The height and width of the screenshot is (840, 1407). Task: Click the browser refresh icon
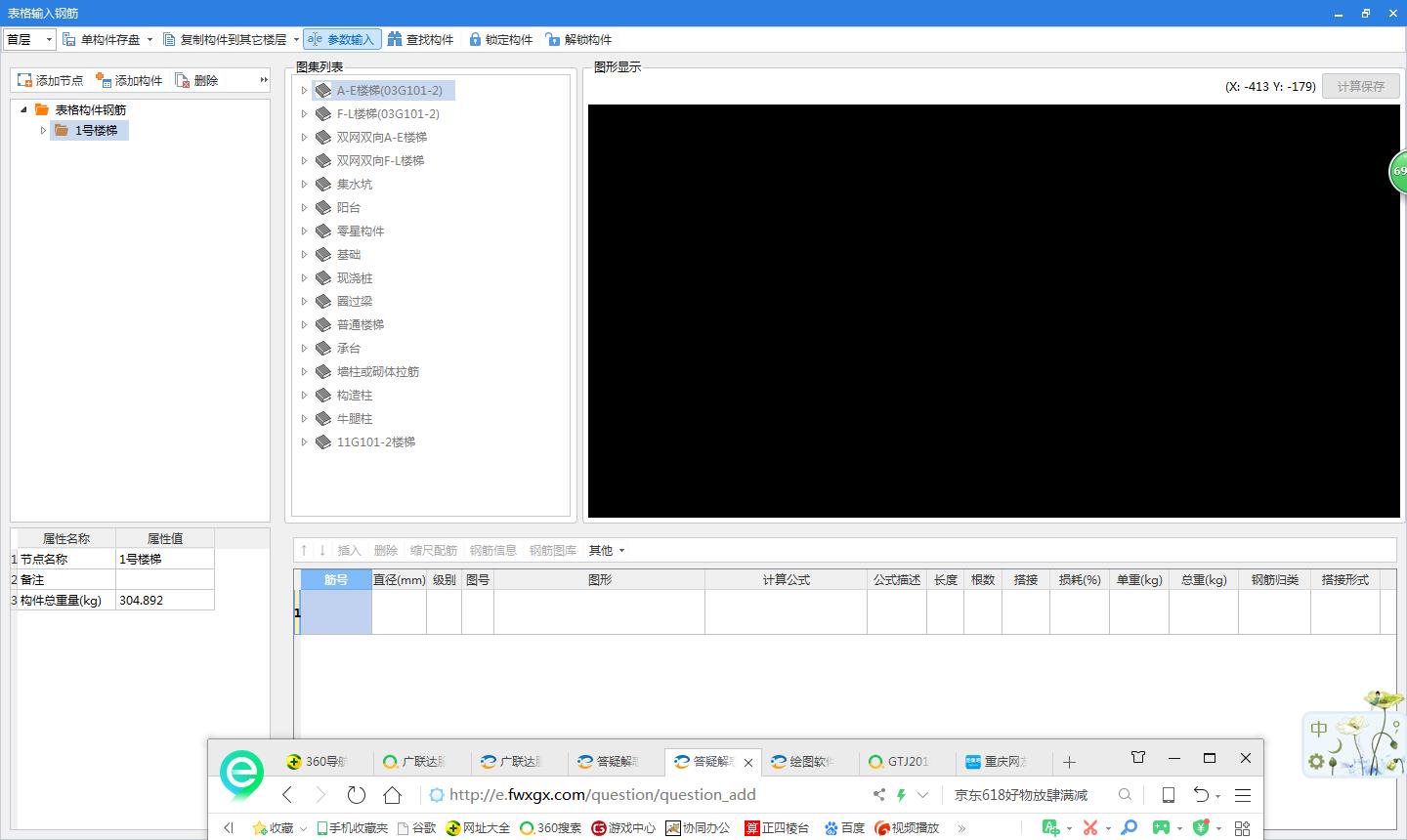357,794
